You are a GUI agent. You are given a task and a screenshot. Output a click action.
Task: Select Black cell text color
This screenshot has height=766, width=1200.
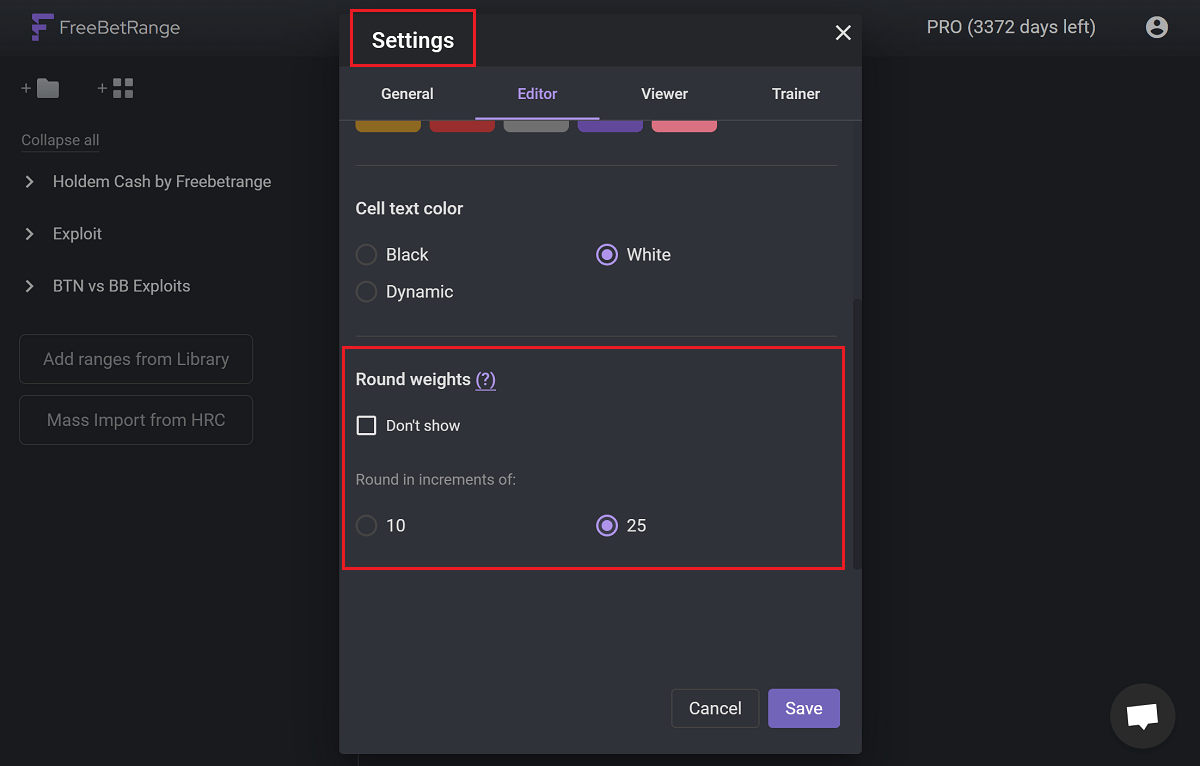(367, 255)
